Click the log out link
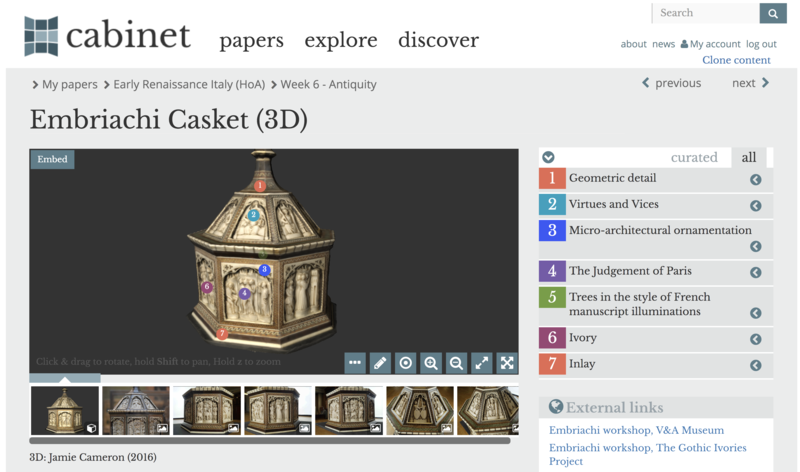The width and height of the screenshot is (800, 472). point(761,44)
